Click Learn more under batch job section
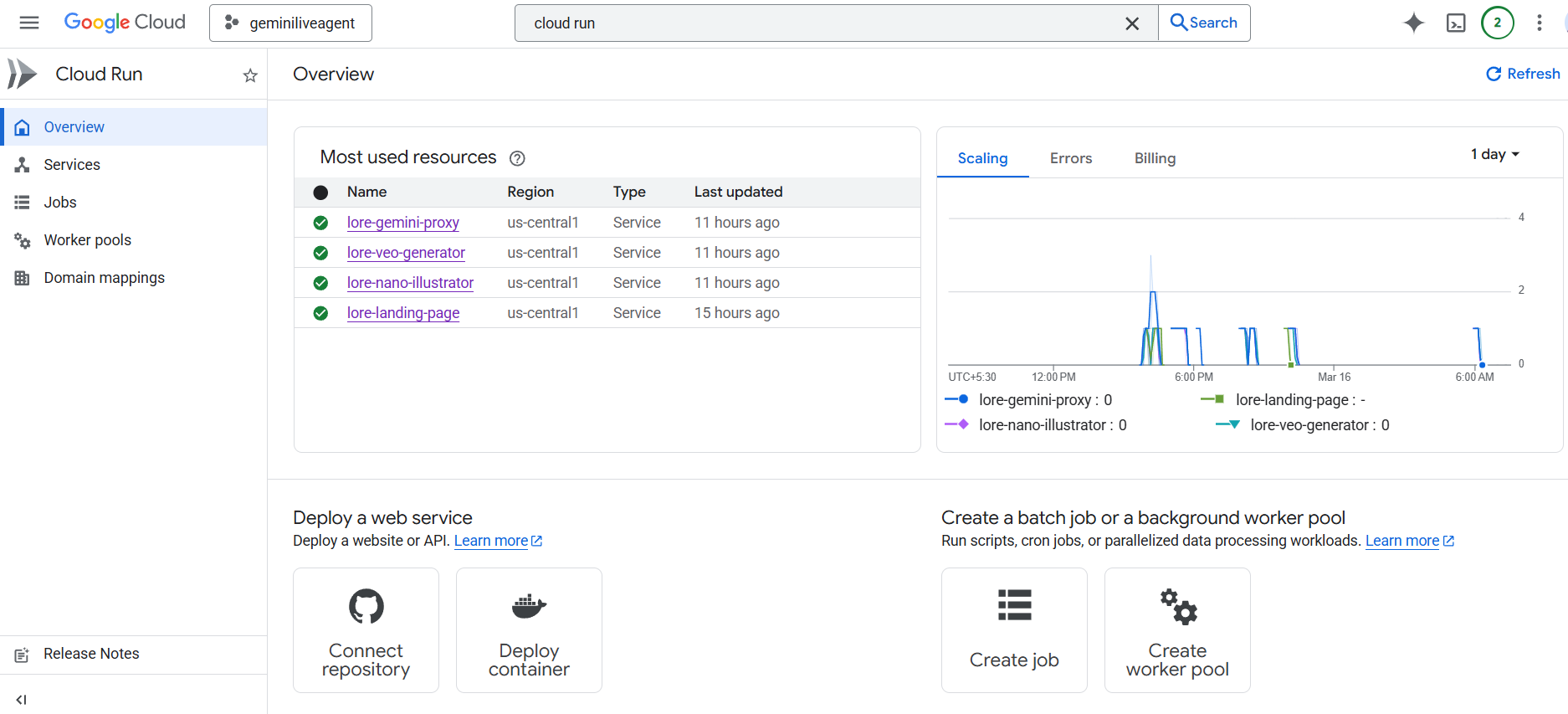Screen dimensions: 1568x714 [1410, 541]
